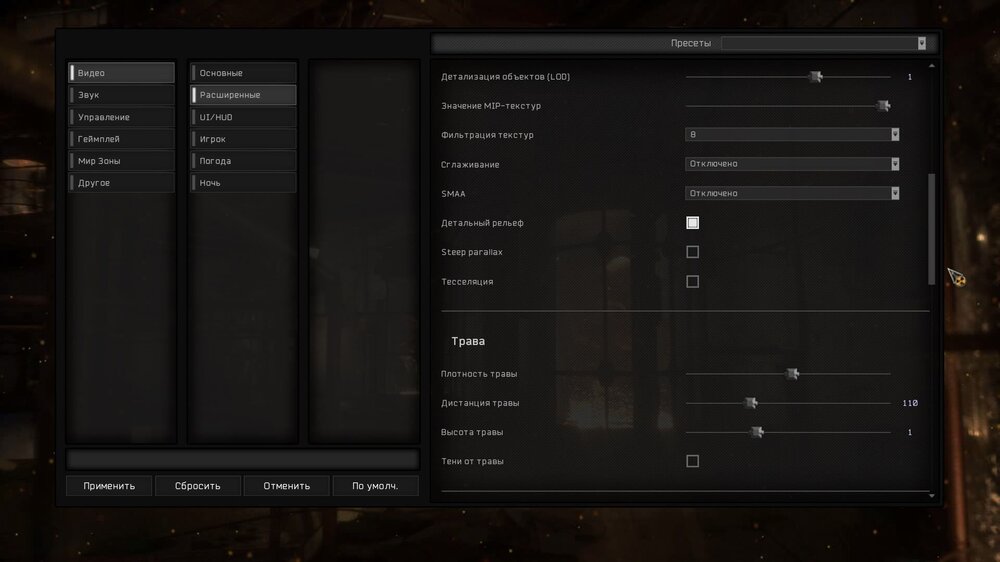Click the Высота травы slider handle
The height and width of the screenshot is (562, 1000).
[757, 433]
